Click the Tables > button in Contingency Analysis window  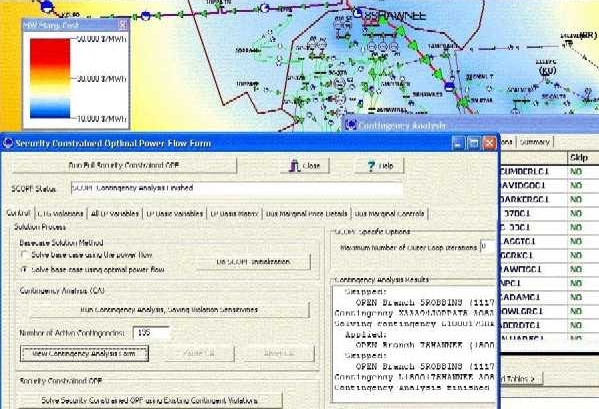click(521, 379)
